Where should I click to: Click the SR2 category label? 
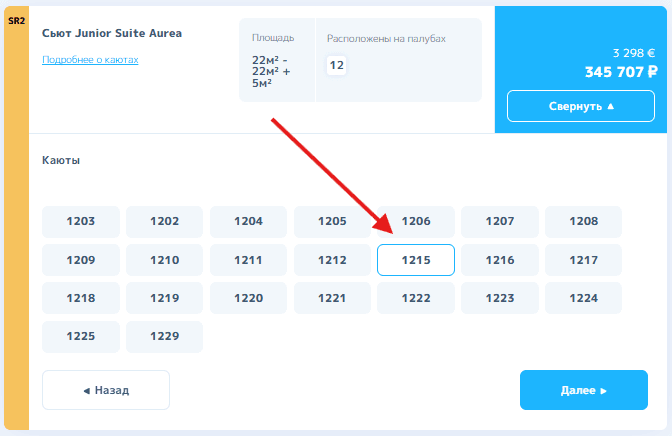click(16, 21)
